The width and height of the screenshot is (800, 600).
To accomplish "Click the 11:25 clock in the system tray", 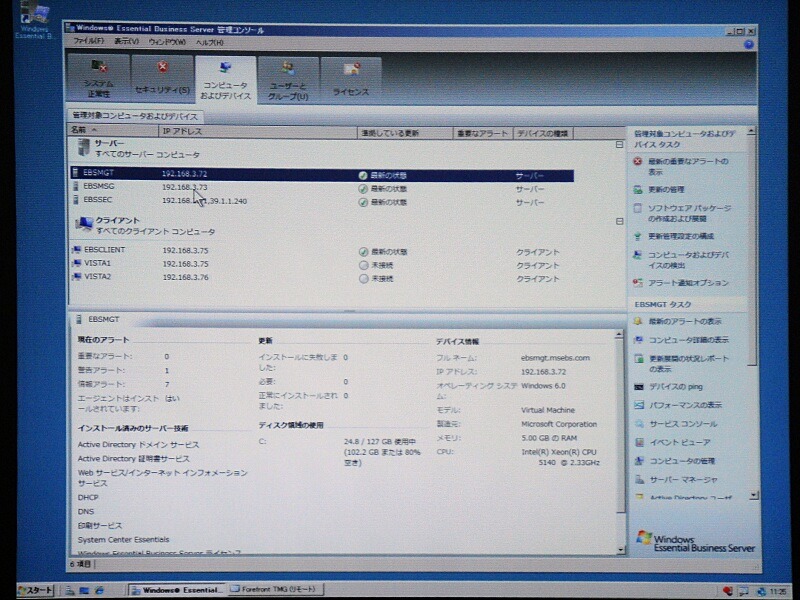I will click(778, 592).
